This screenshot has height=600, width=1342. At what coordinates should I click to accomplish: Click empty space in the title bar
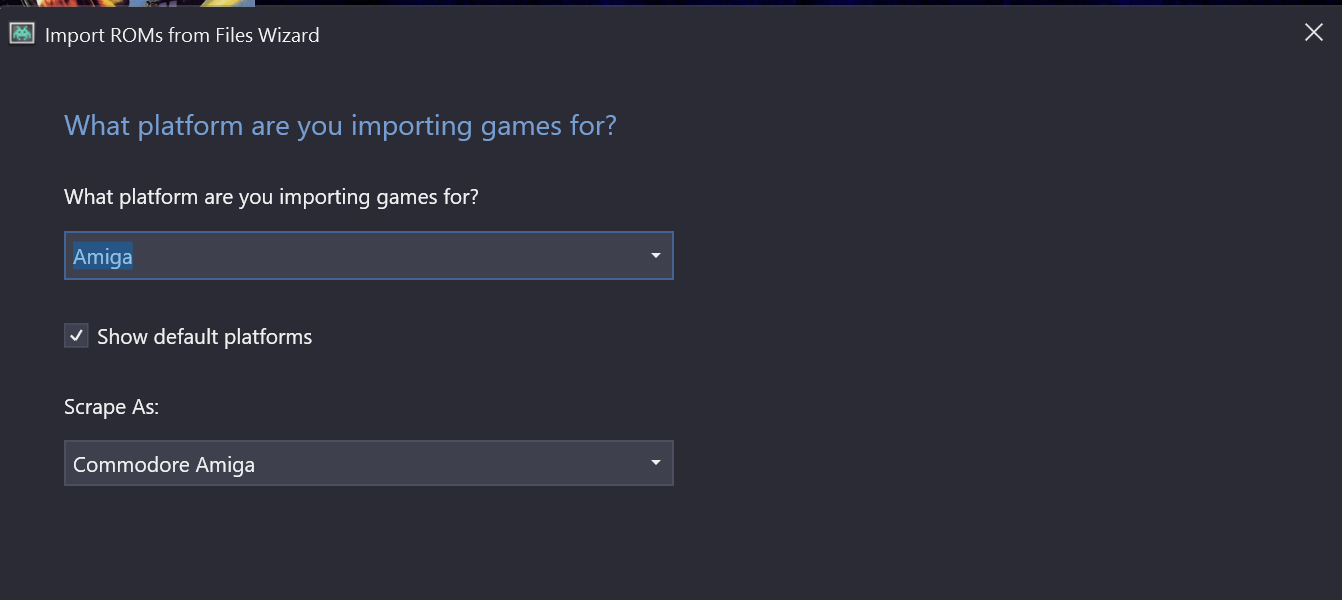tap(800, 34)
